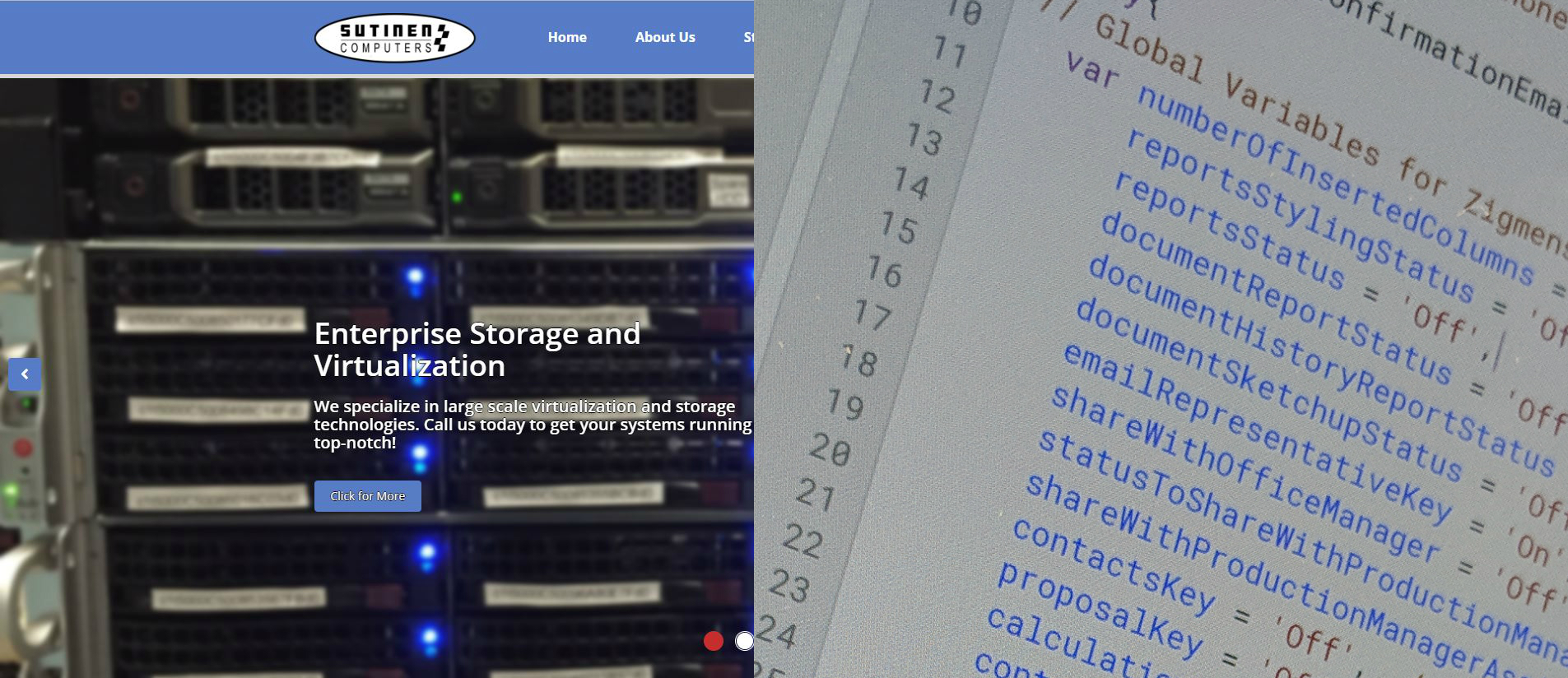Viewport: 1568px width, 678px height.
Task: Click line number 17 in code photo
Action: [x=872, y=314]
